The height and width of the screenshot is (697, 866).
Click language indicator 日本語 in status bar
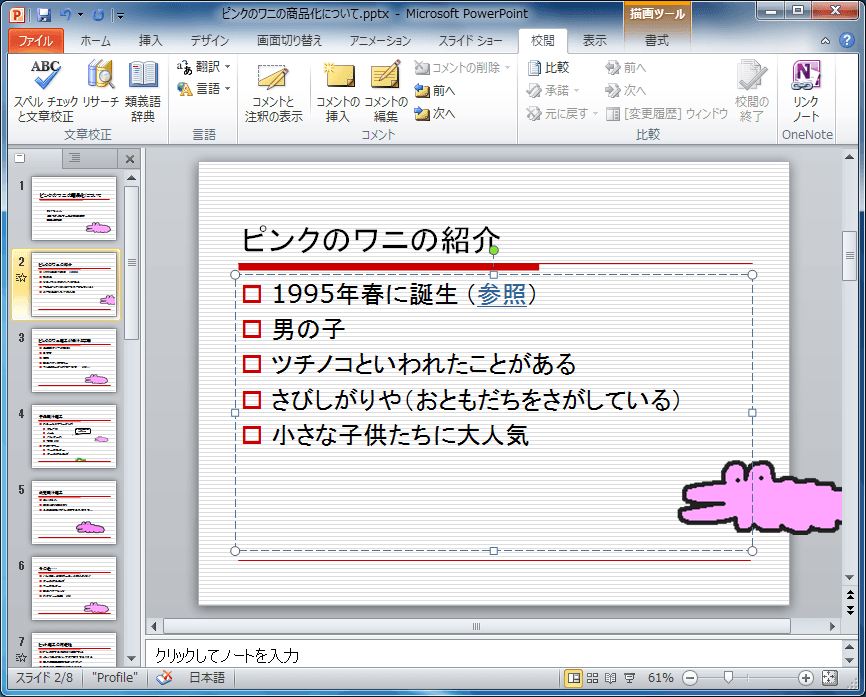(207, 678)
